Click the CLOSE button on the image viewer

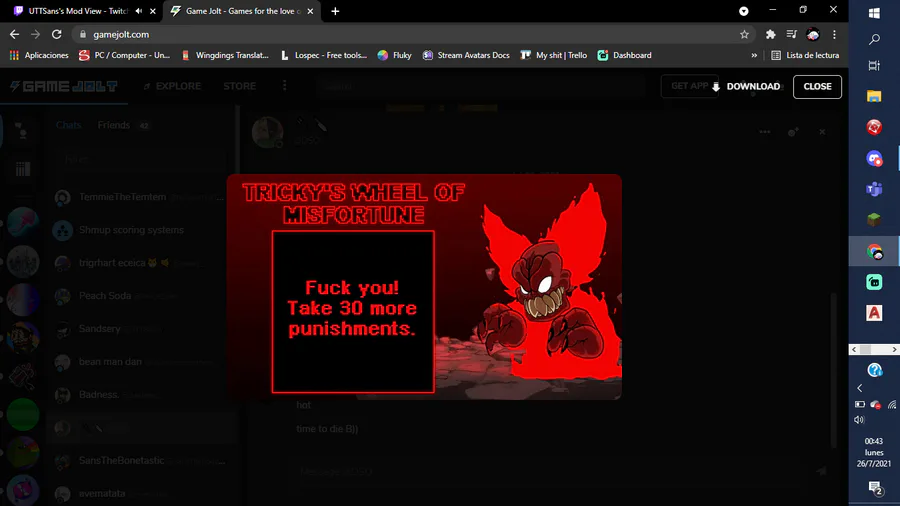click(817, 87)
